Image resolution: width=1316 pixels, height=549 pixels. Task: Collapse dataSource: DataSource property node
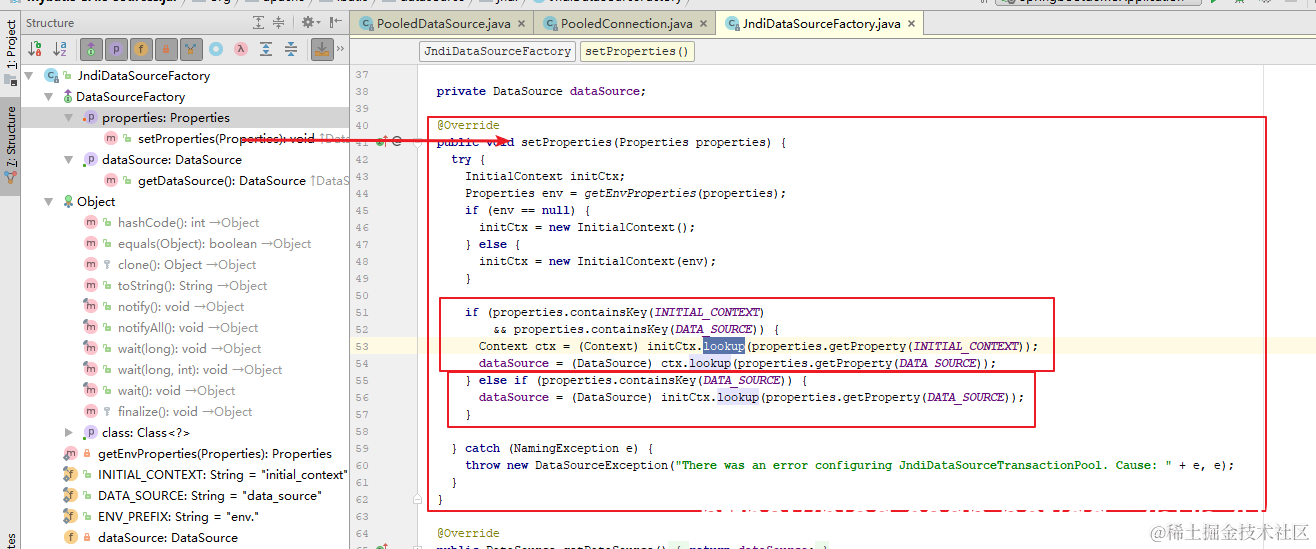pos(68,160)
